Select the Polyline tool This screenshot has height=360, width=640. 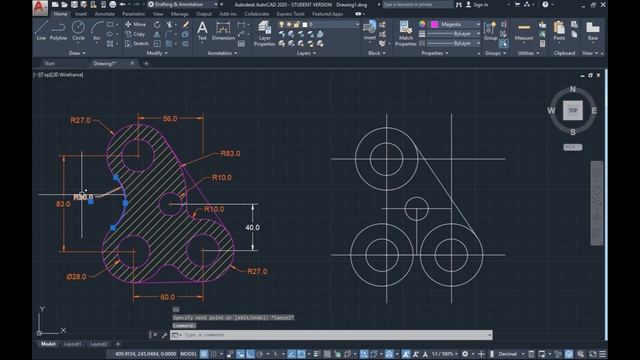point(58,31)
